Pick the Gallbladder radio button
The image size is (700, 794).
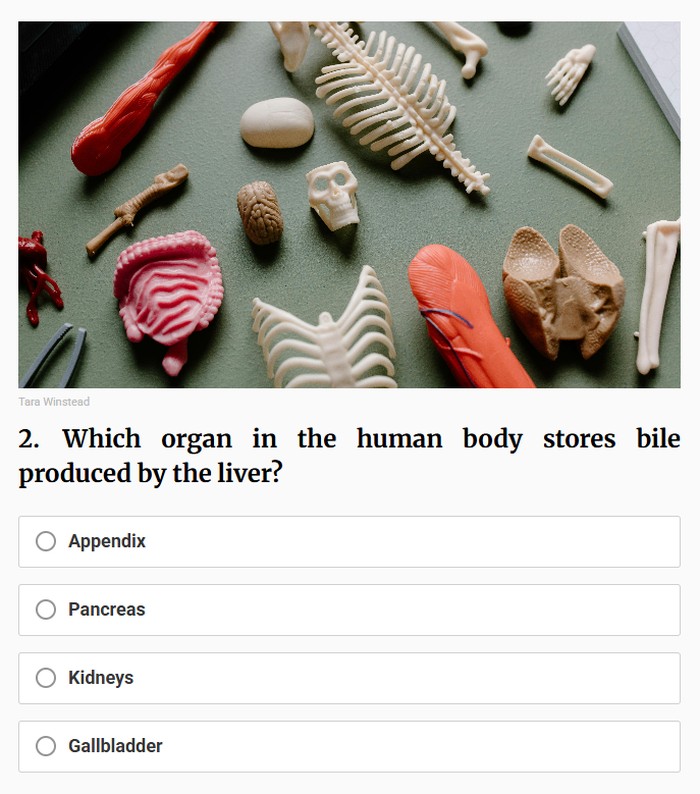[x=46, y=746]
